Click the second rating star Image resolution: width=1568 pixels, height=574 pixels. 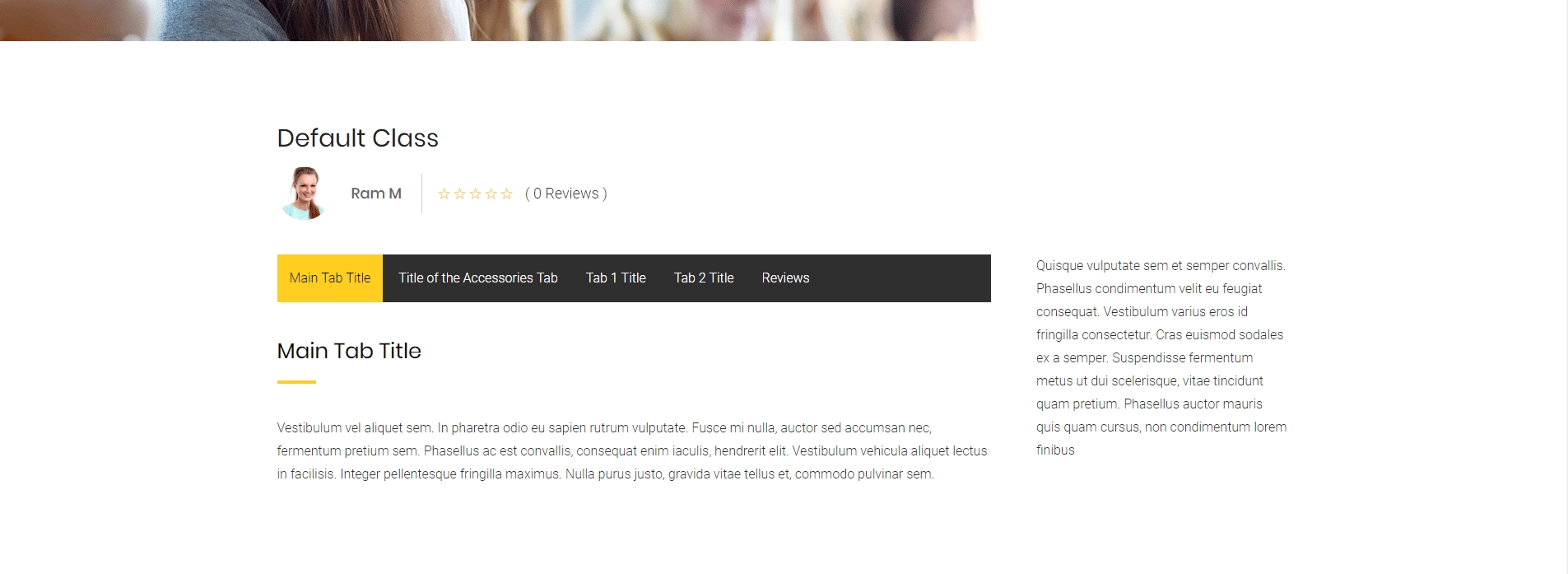pos(459,194)
